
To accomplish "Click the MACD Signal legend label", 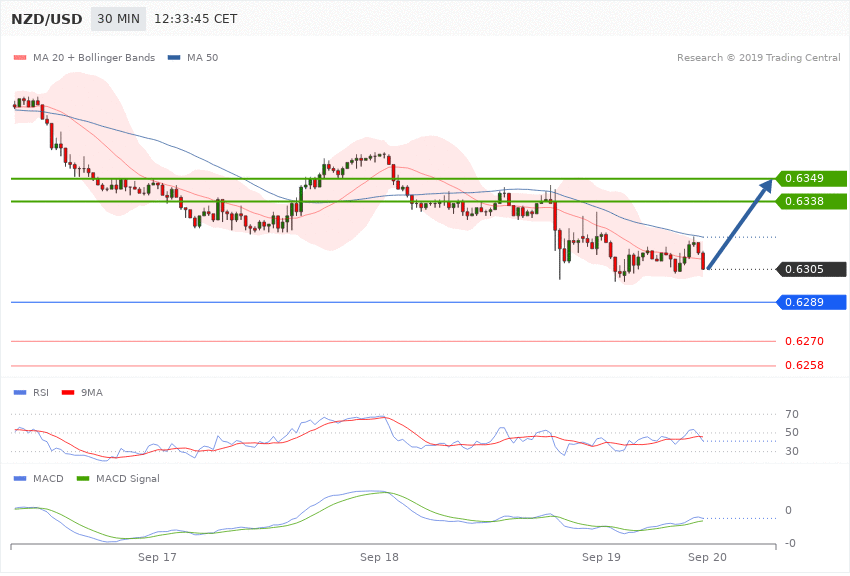I will [128, 478].
